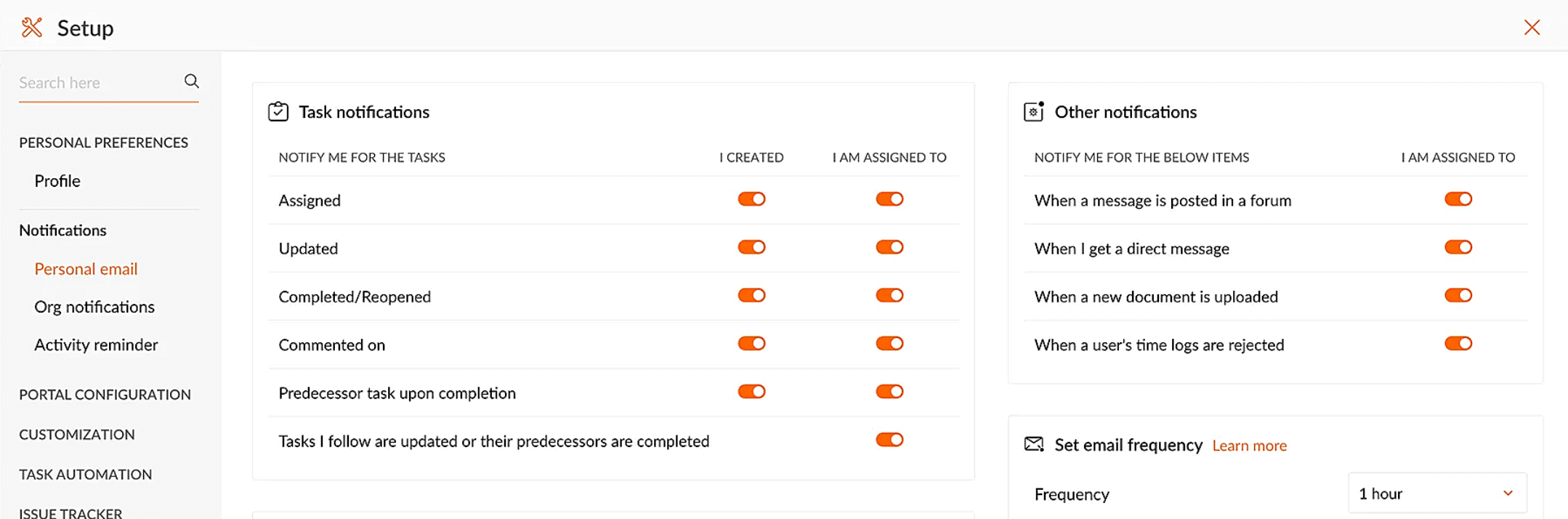Expand the Task Automation section

pos(85,475)
